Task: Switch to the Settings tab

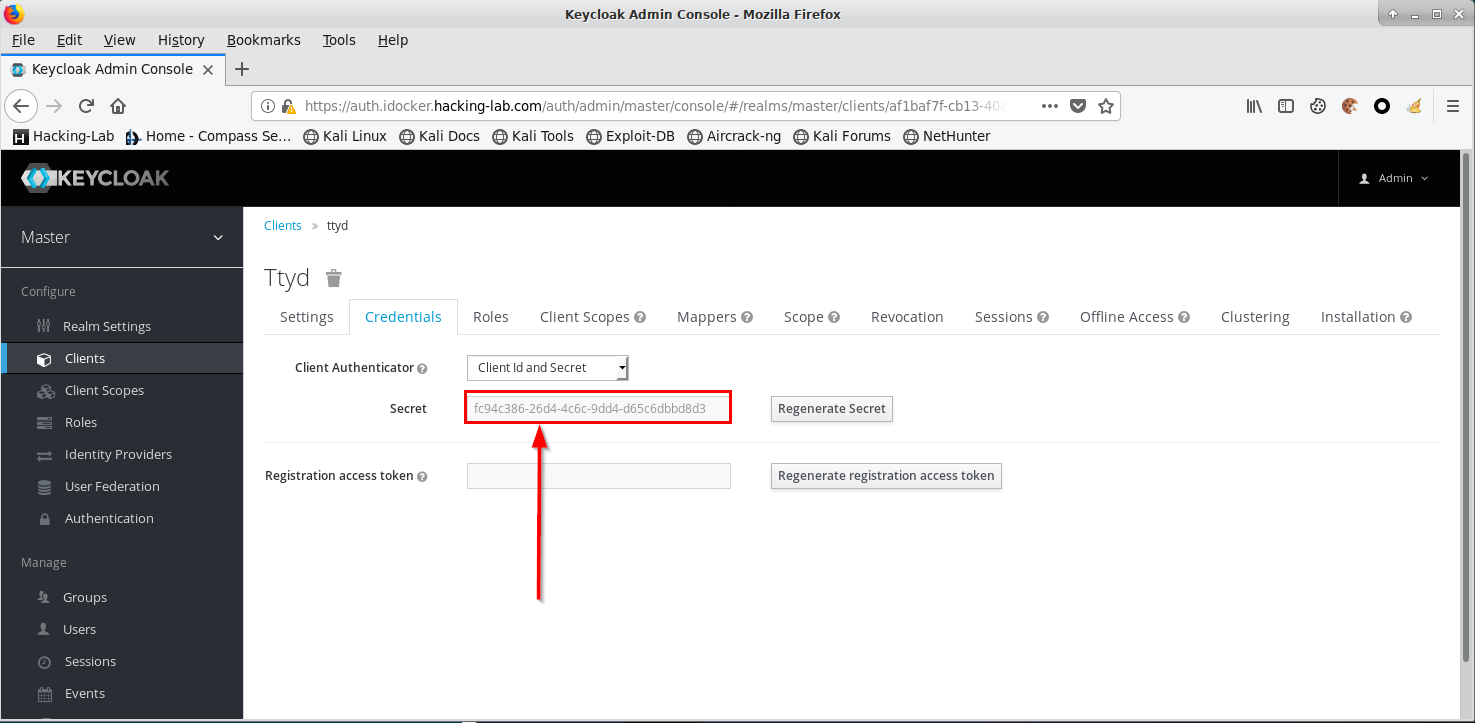Action: [306, 317]
